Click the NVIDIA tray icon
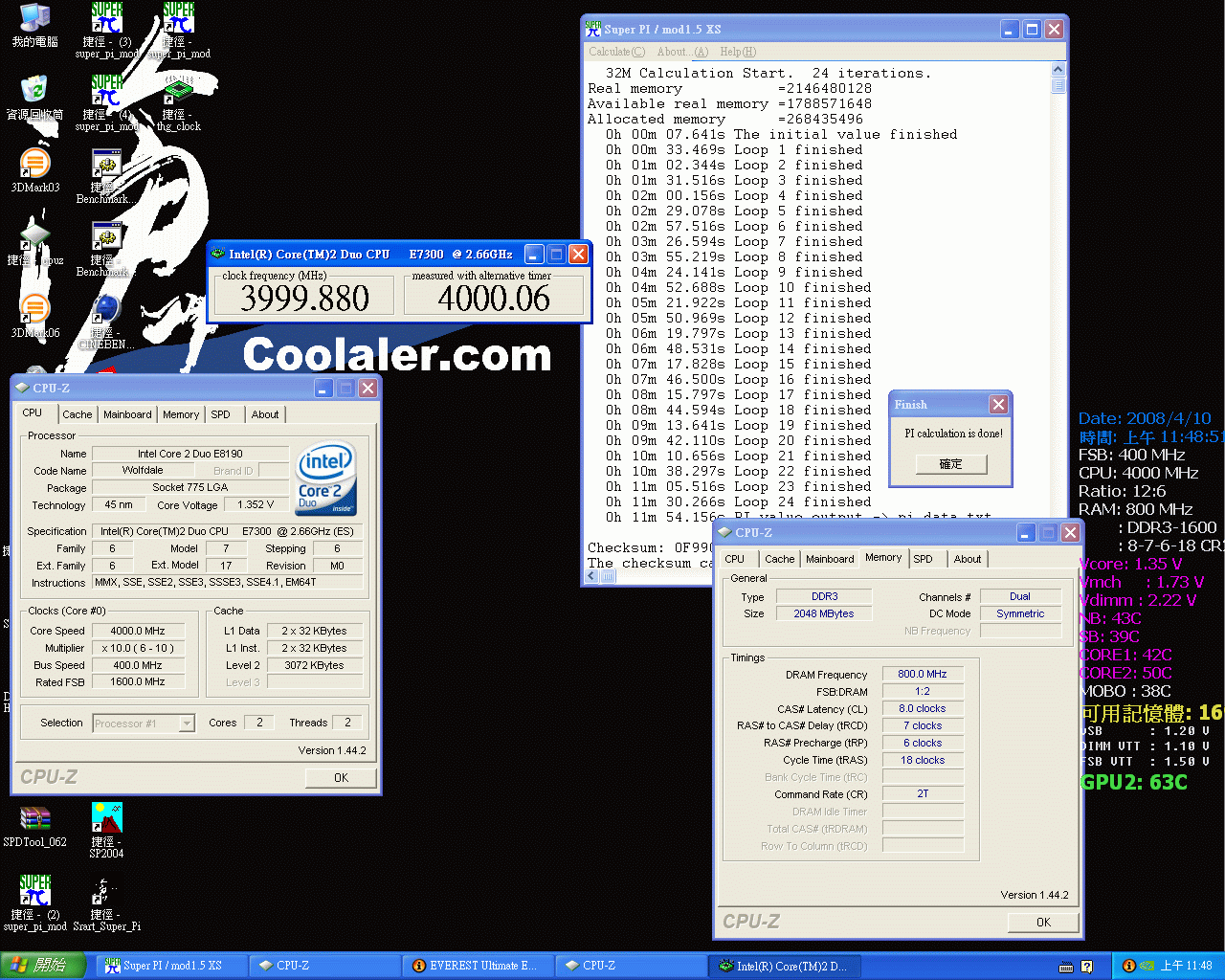 click(1147, 966)
